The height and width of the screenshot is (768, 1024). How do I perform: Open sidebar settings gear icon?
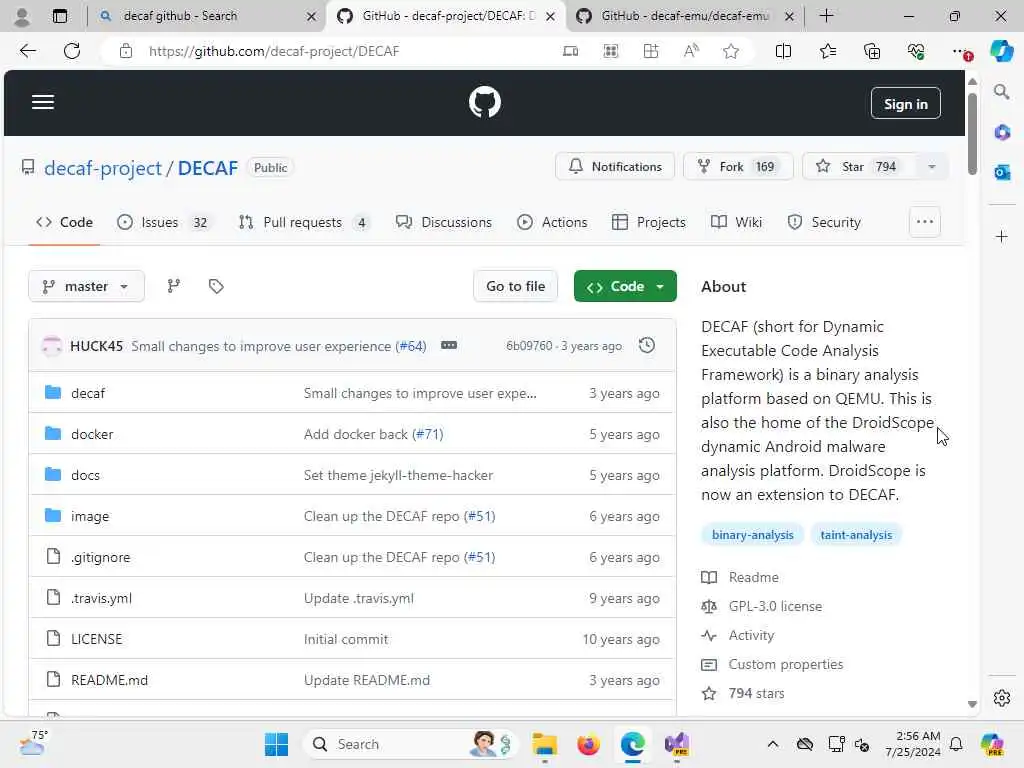1001,698
